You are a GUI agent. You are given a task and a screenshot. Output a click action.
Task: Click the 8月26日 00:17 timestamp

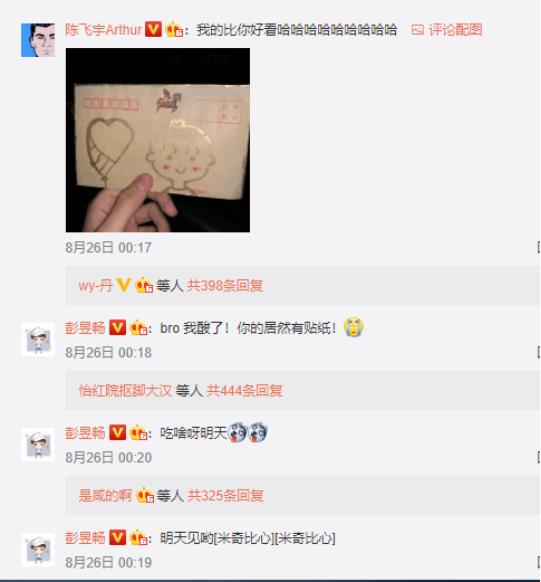[108, 248]
